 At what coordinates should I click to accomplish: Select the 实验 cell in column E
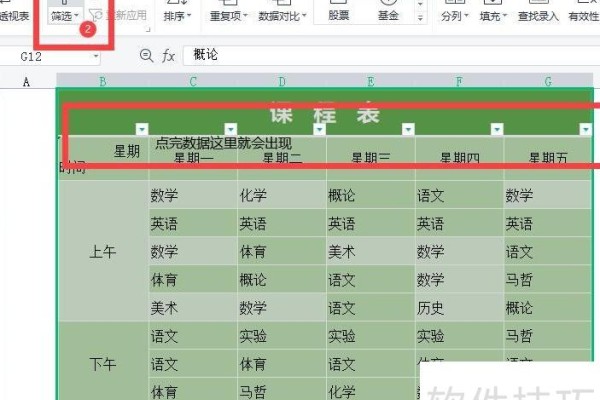click(x=370, y=336)
